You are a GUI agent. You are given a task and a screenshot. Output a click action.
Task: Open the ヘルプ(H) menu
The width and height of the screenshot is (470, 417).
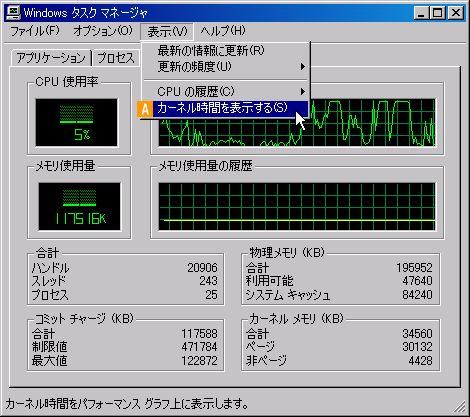click(x=223, y=31)
